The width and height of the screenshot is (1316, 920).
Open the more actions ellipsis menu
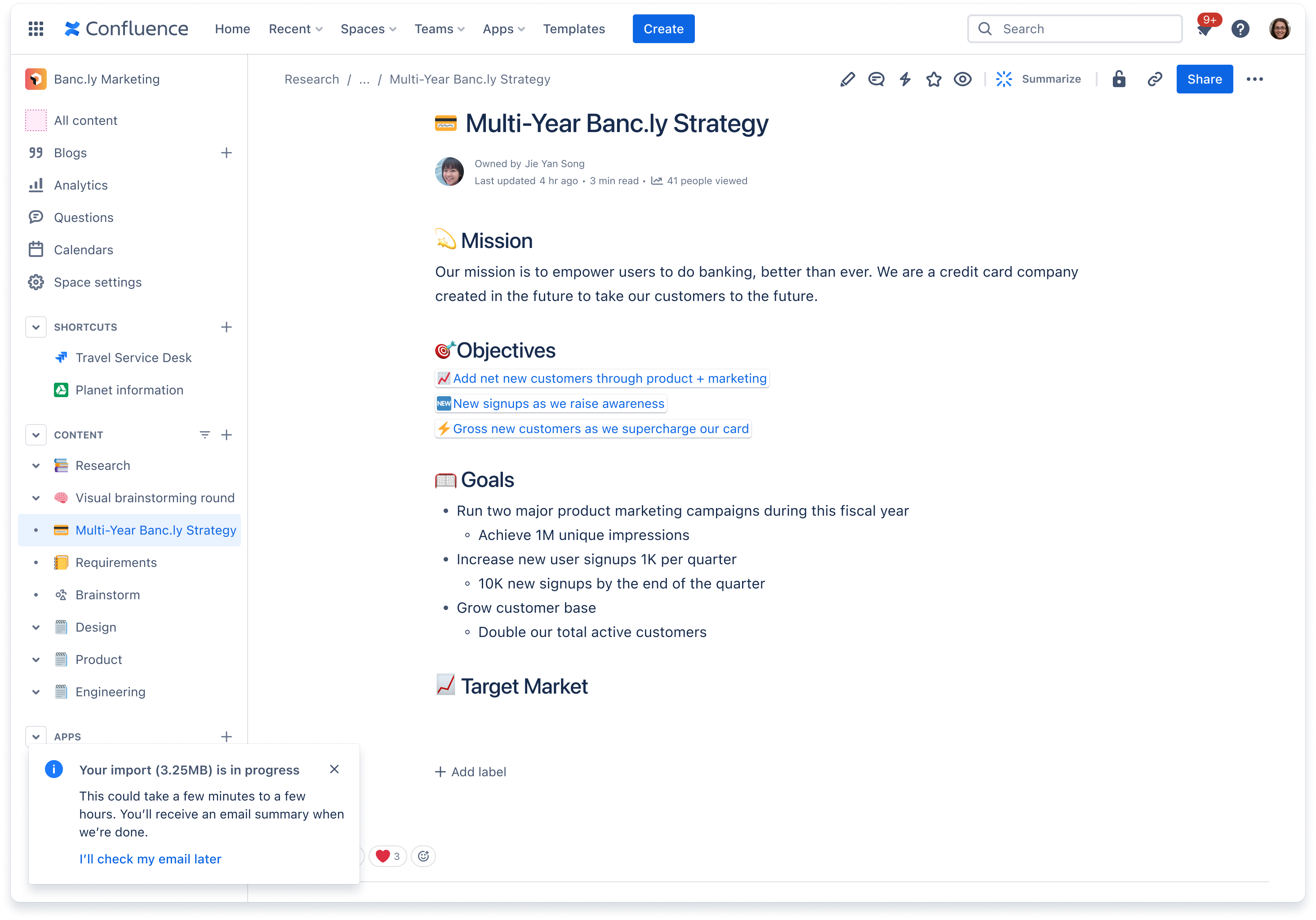(x=1255, y=79)
